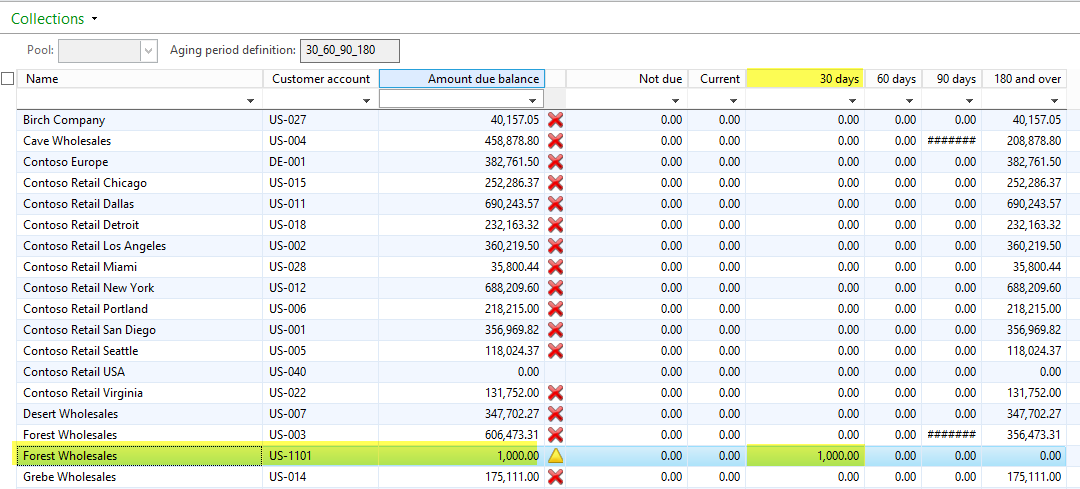Click the red X icon for Desert Wholesales
1080x489 pixels.
pos(556,414)
